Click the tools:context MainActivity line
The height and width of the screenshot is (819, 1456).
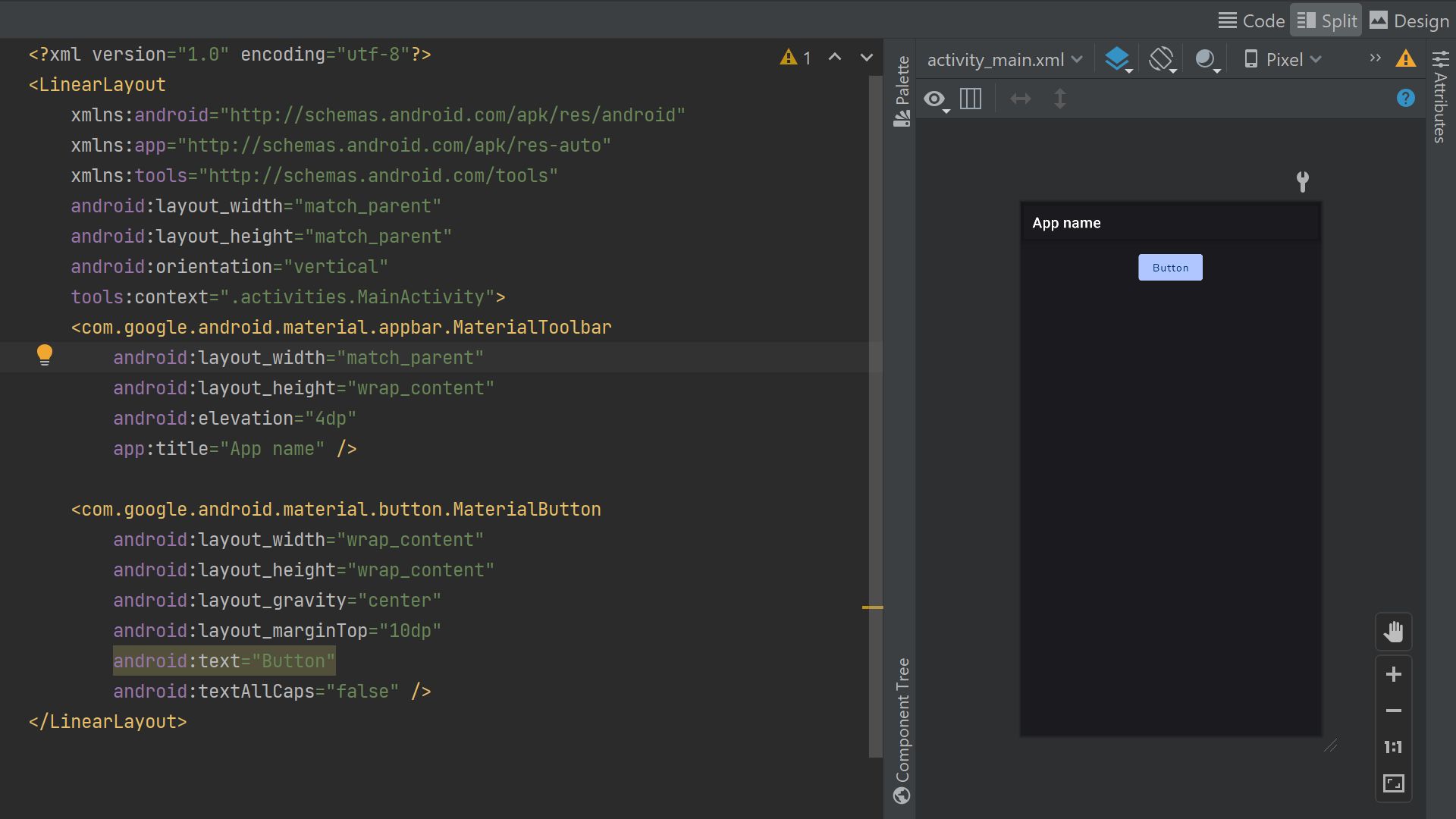point(288,297)
